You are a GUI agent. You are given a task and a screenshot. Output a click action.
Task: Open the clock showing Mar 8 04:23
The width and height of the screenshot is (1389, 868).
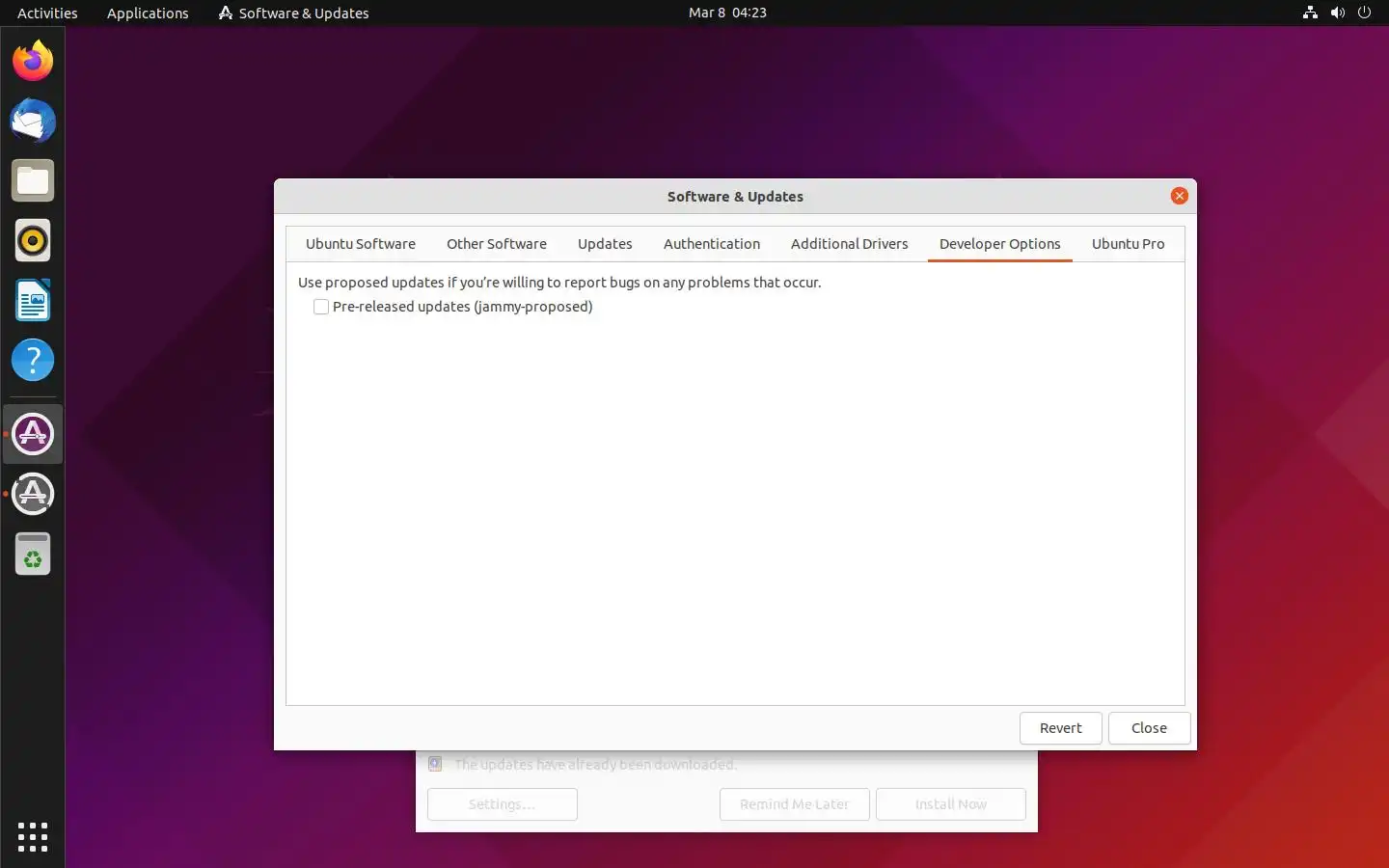click(727, 13)
